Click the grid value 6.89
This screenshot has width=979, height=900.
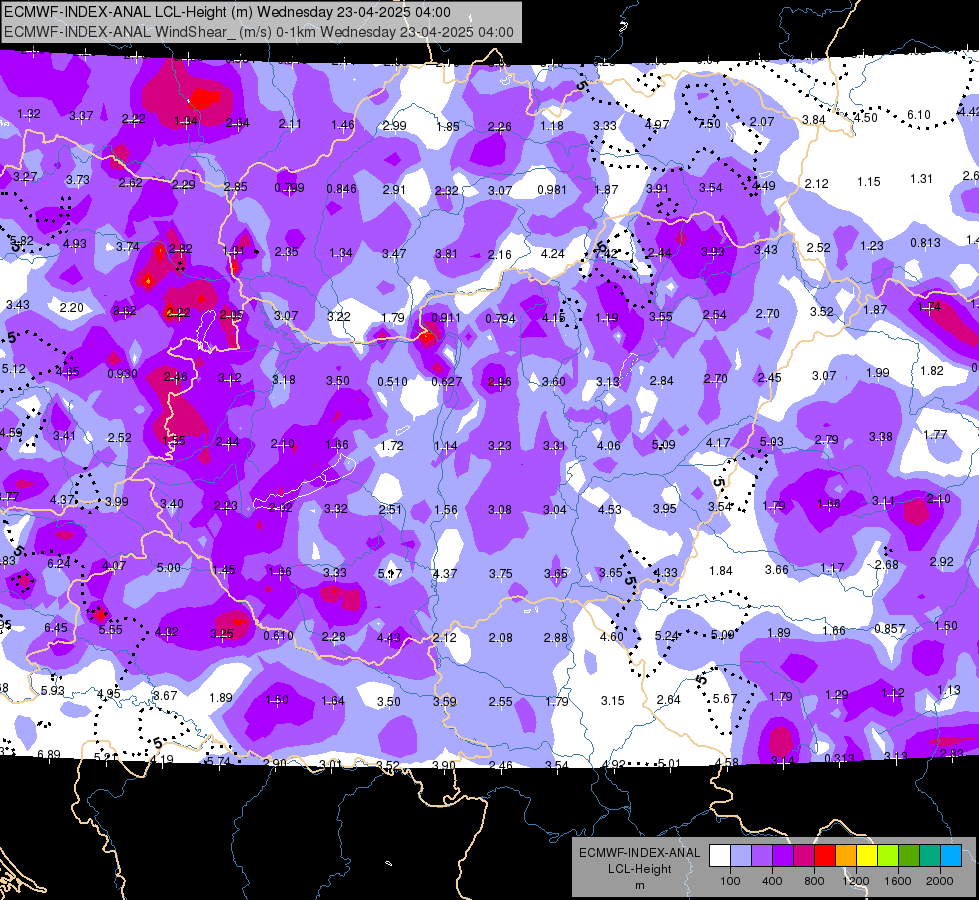[x=49, y=754]
